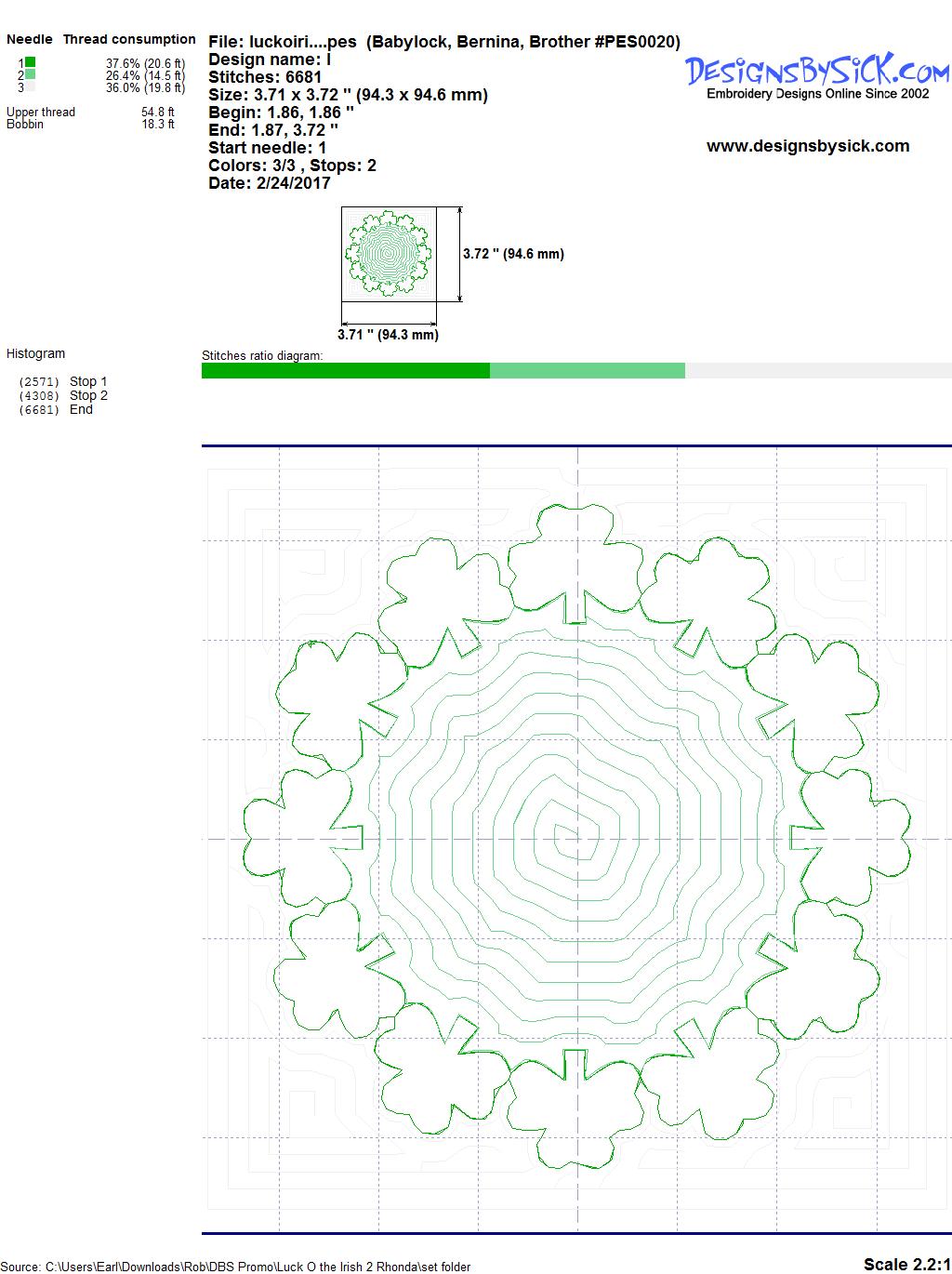Select the needle 3 white thread swatch

tap(30, 86)
